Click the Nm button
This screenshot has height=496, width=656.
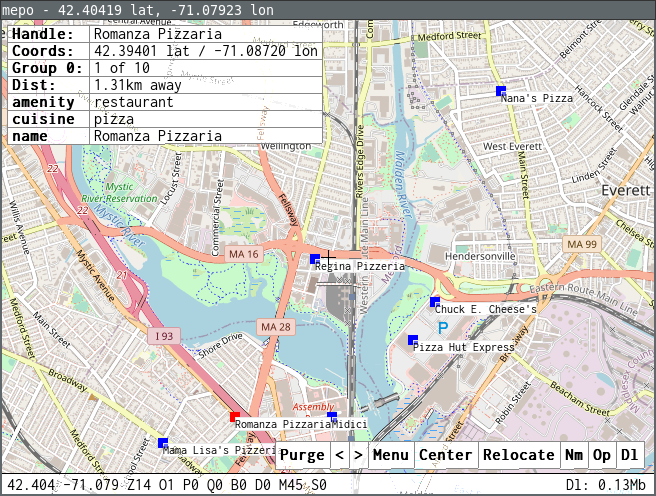click(x=574, y=455)
